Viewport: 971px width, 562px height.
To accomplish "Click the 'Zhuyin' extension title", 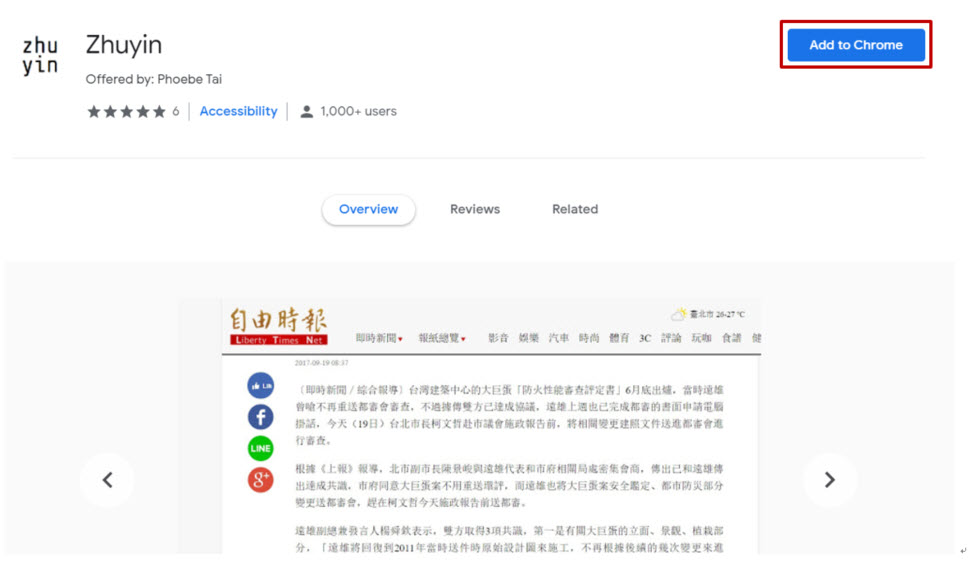I will click(124, 45).
